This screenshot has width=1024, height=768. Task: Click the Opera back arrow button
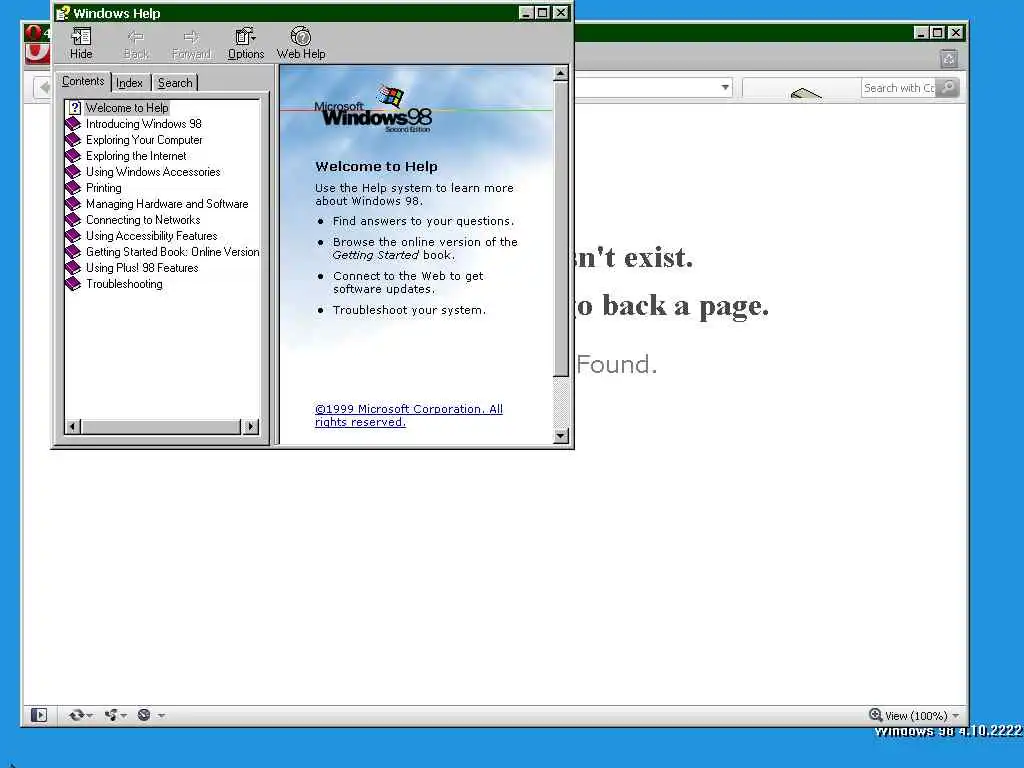(44, 87)
